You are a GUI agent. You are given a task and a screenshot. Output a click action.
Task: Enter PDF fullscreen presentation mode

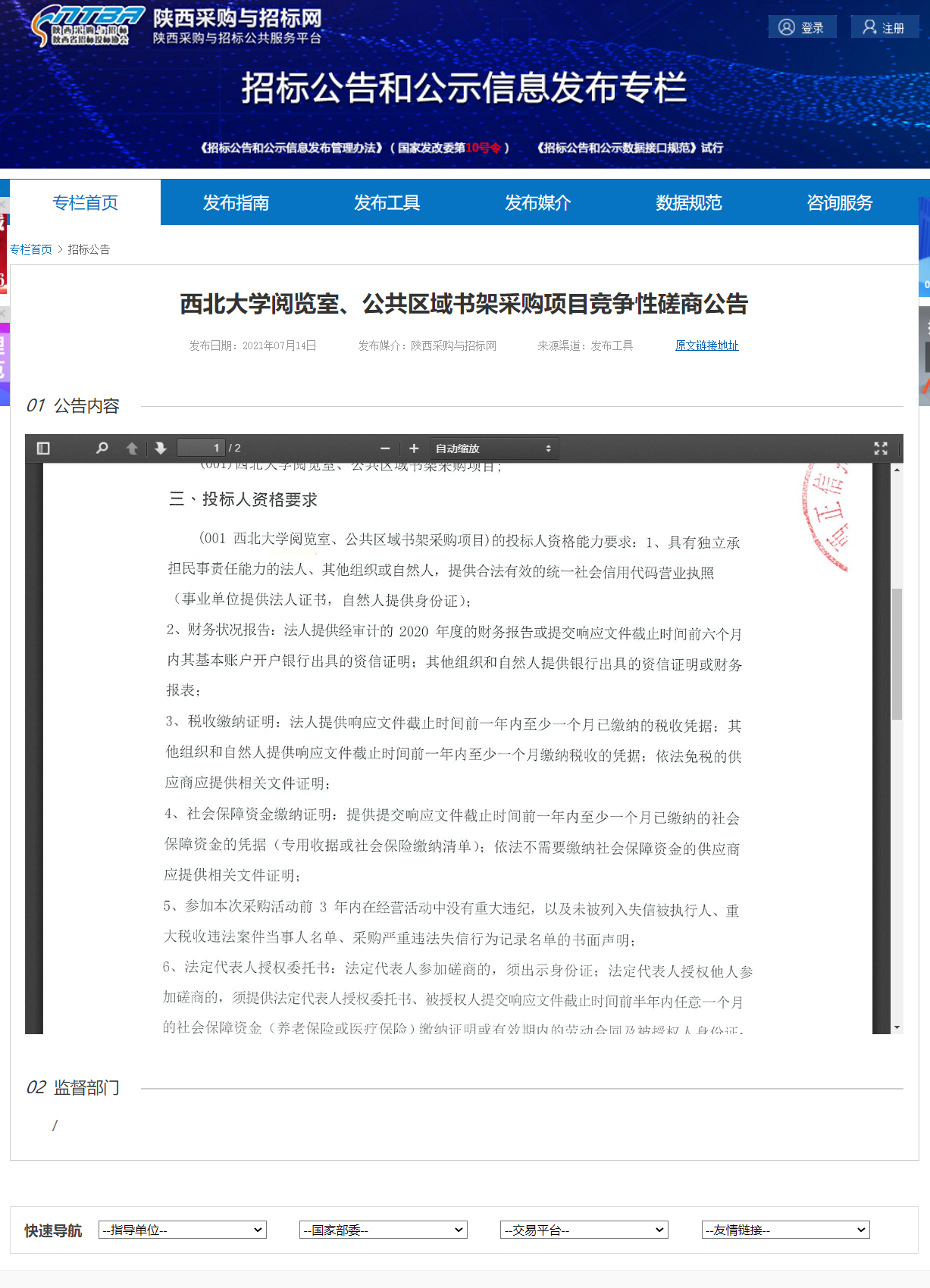(880, 449)
